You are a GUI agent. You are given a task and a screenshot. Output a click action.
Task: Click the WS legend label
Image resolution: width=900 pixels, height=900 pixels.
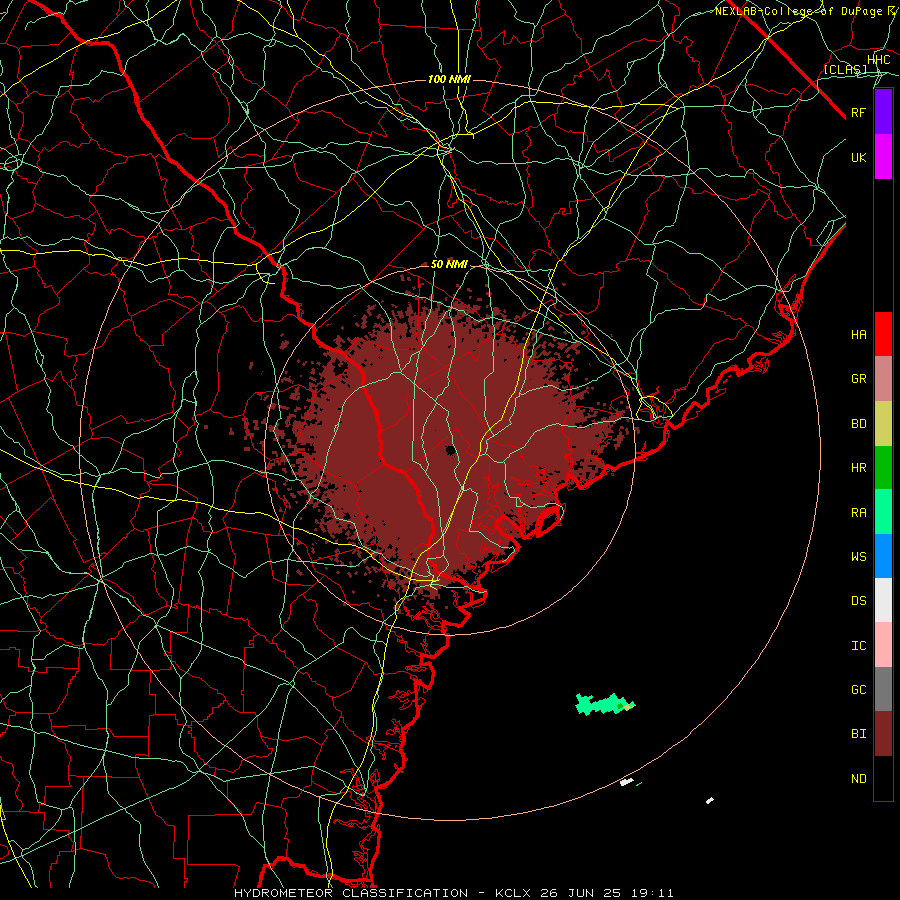pos(859,556)
